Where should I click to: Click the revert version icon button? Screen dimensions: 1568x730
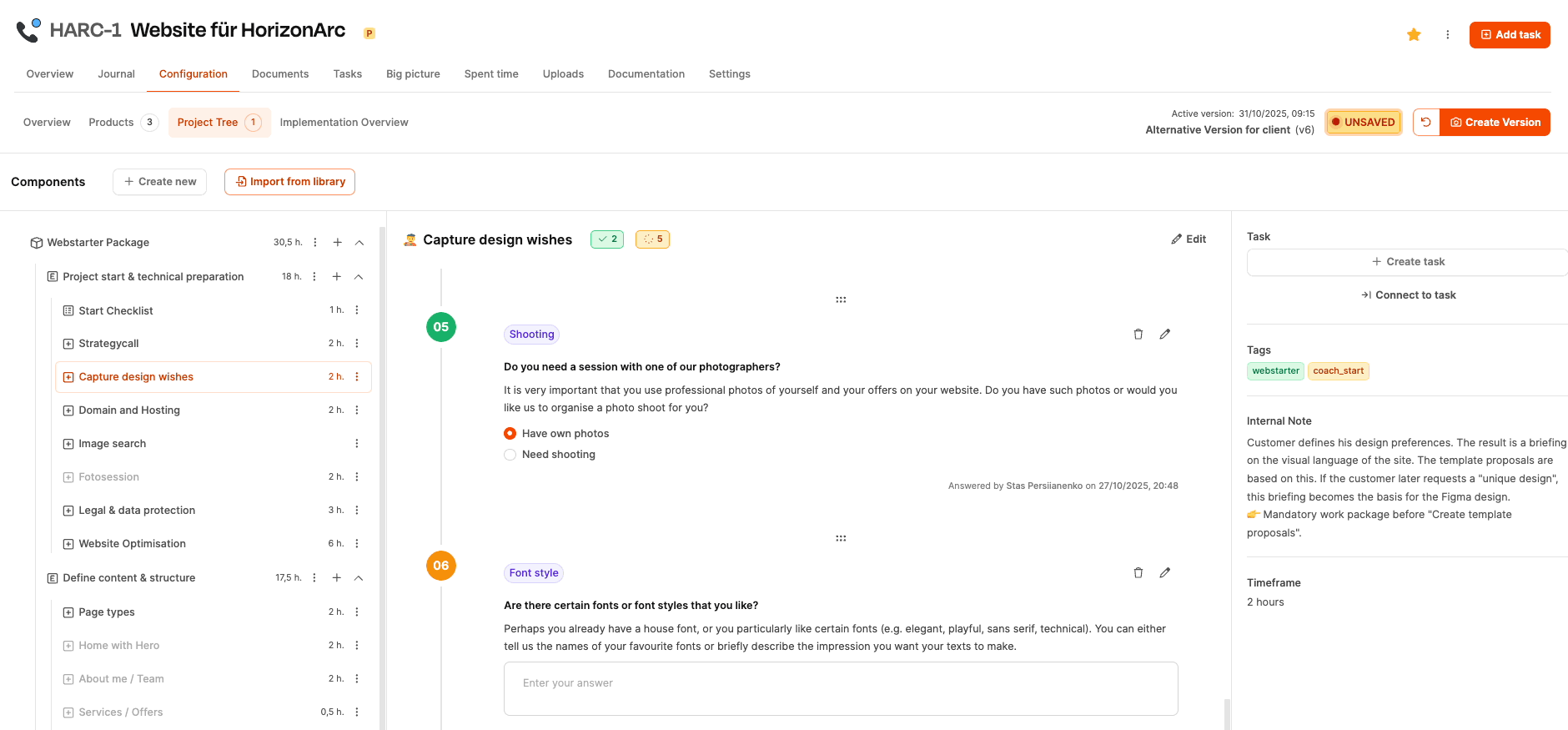pos(1426,123)
